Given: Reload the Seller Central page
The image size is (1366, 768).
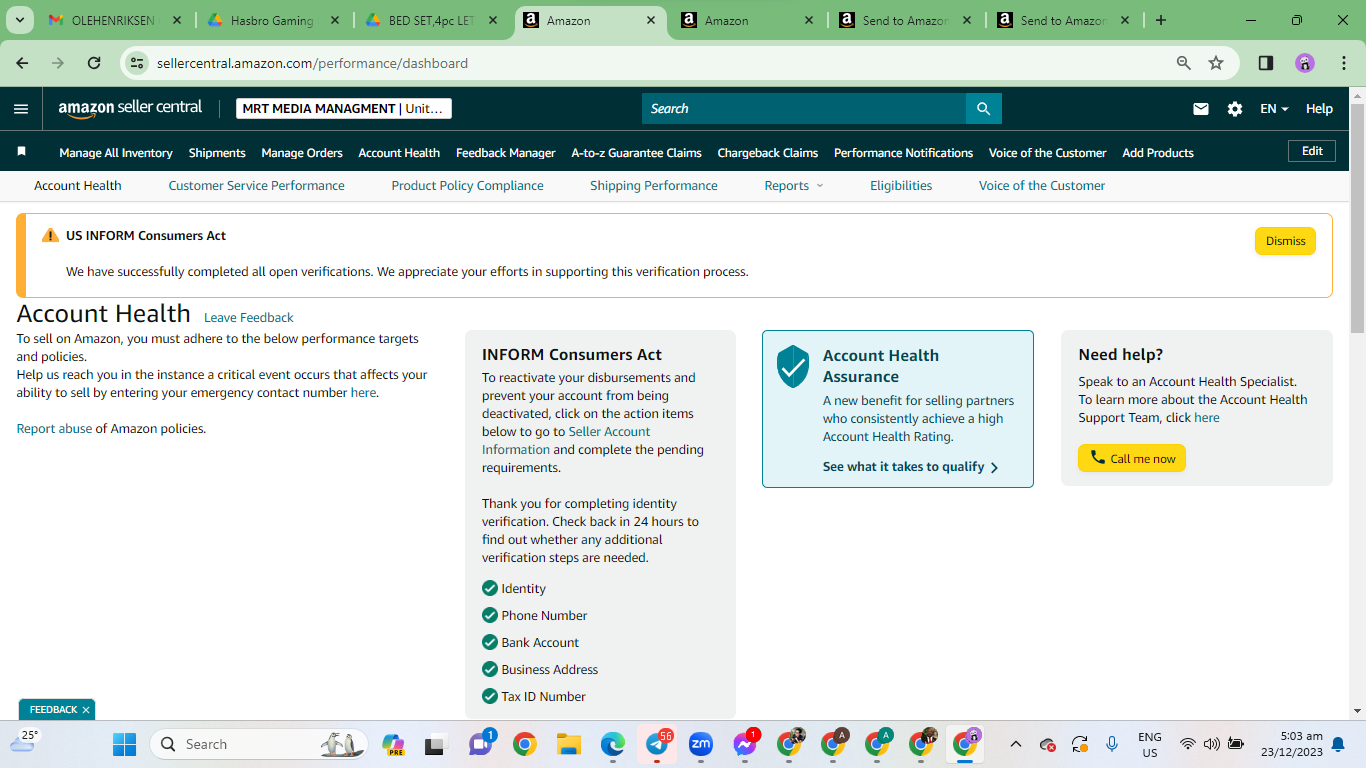Looking at the screenshot, I should [x=94, y=63].
